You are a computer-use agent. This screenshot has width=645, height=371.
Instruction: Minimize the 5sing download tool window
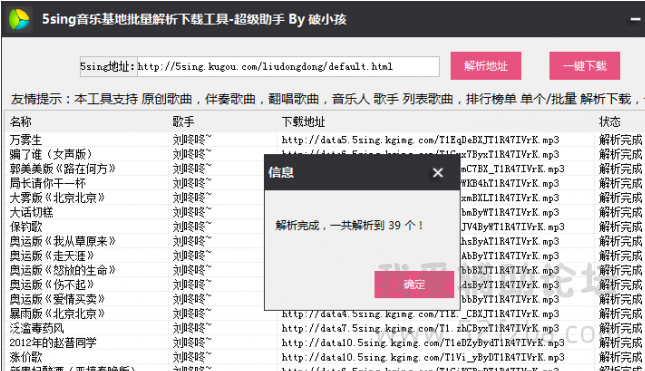coord(636,19)
